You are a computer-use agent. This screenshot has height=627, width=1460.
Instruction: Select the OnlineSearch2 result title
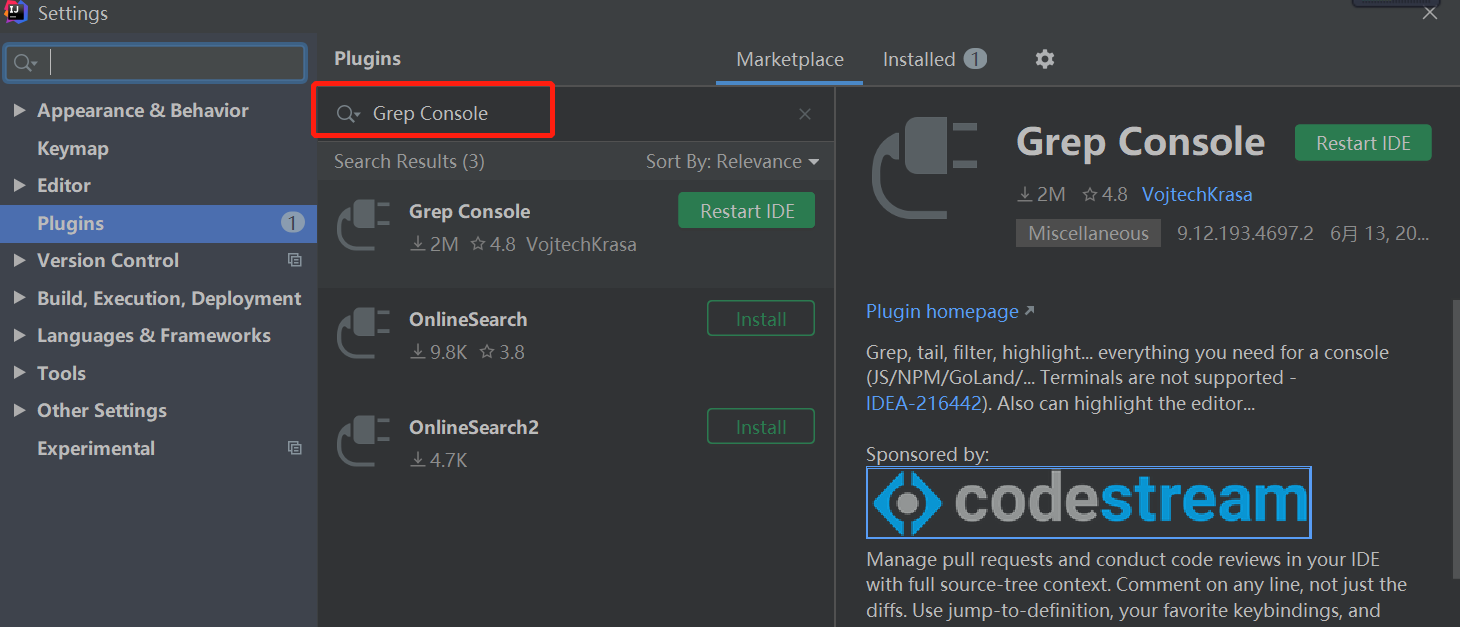coord(474,427)
